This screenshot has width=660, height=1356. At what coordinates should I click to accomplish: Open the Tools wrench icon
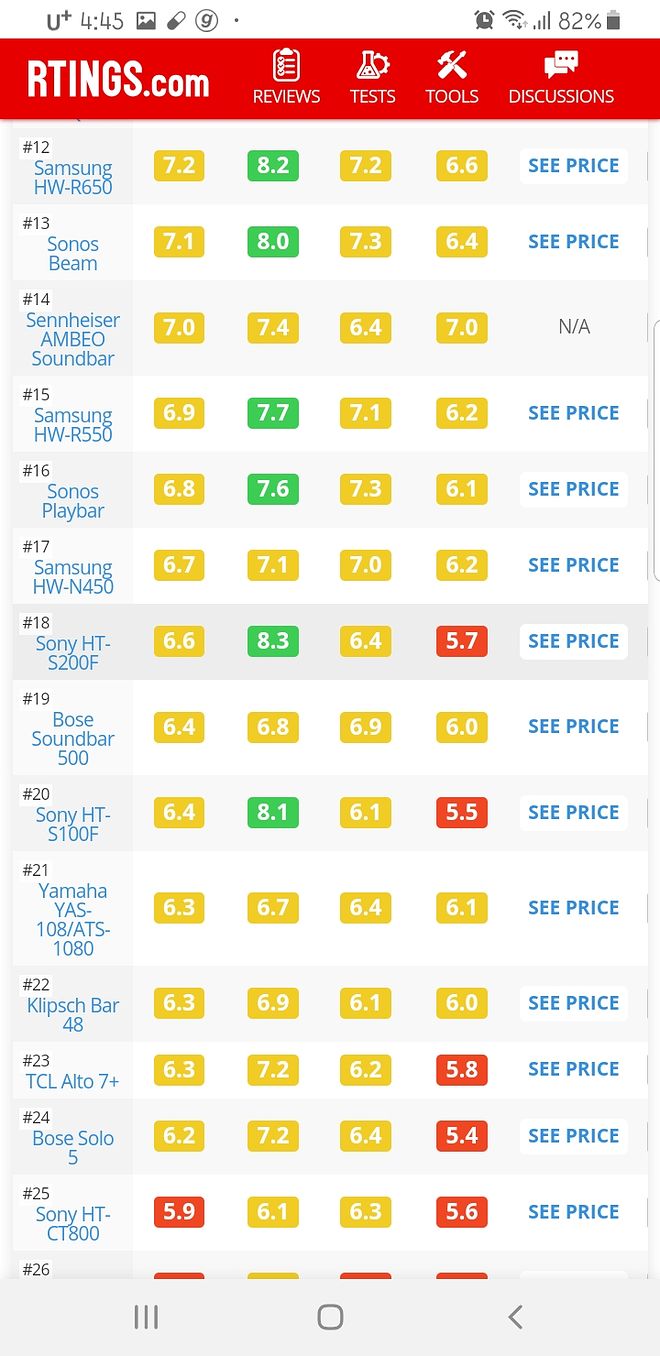point(452,65)
